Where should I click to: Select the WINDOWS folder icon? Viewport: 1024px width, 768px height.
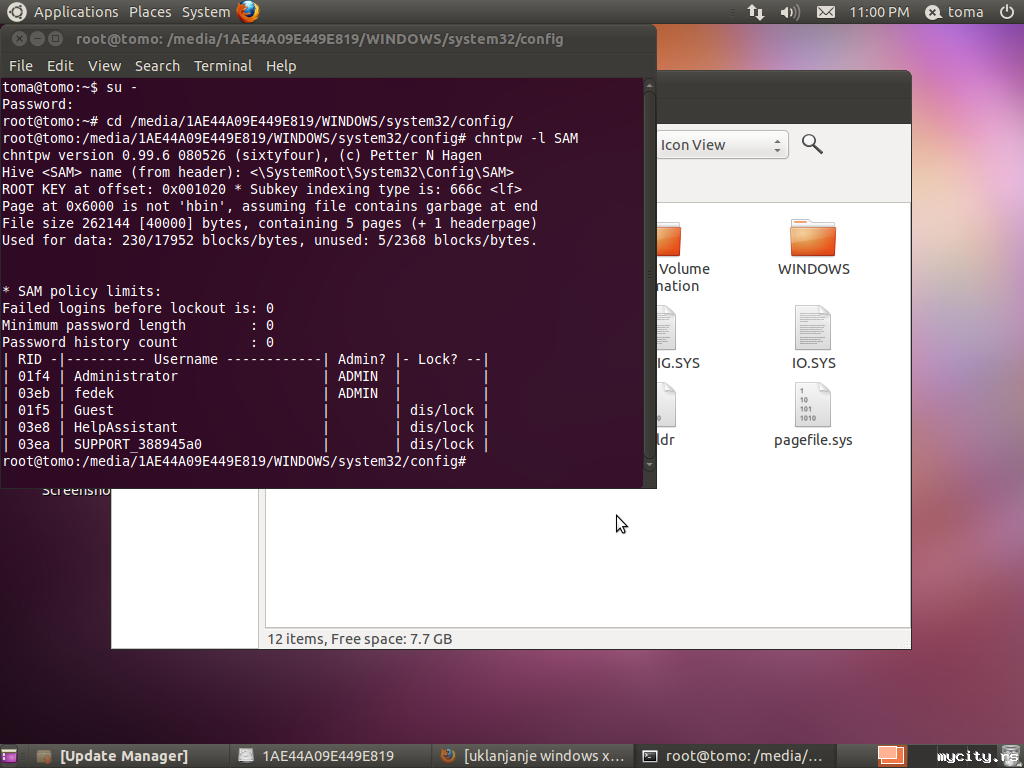tap(813, 240)
